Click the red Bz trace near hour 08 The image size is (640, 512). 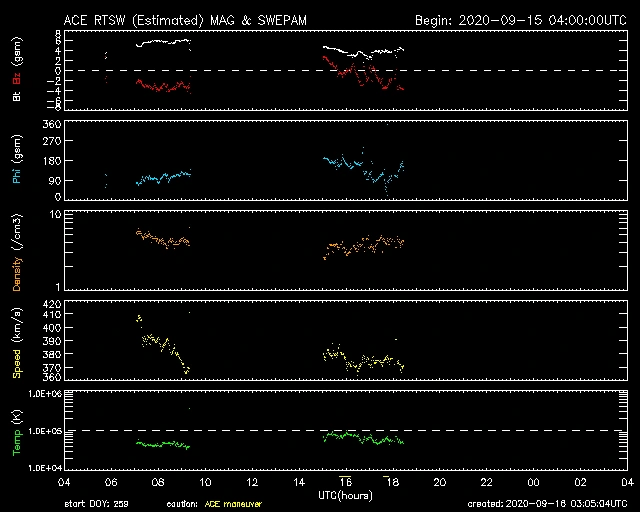(x=163, y=86)
